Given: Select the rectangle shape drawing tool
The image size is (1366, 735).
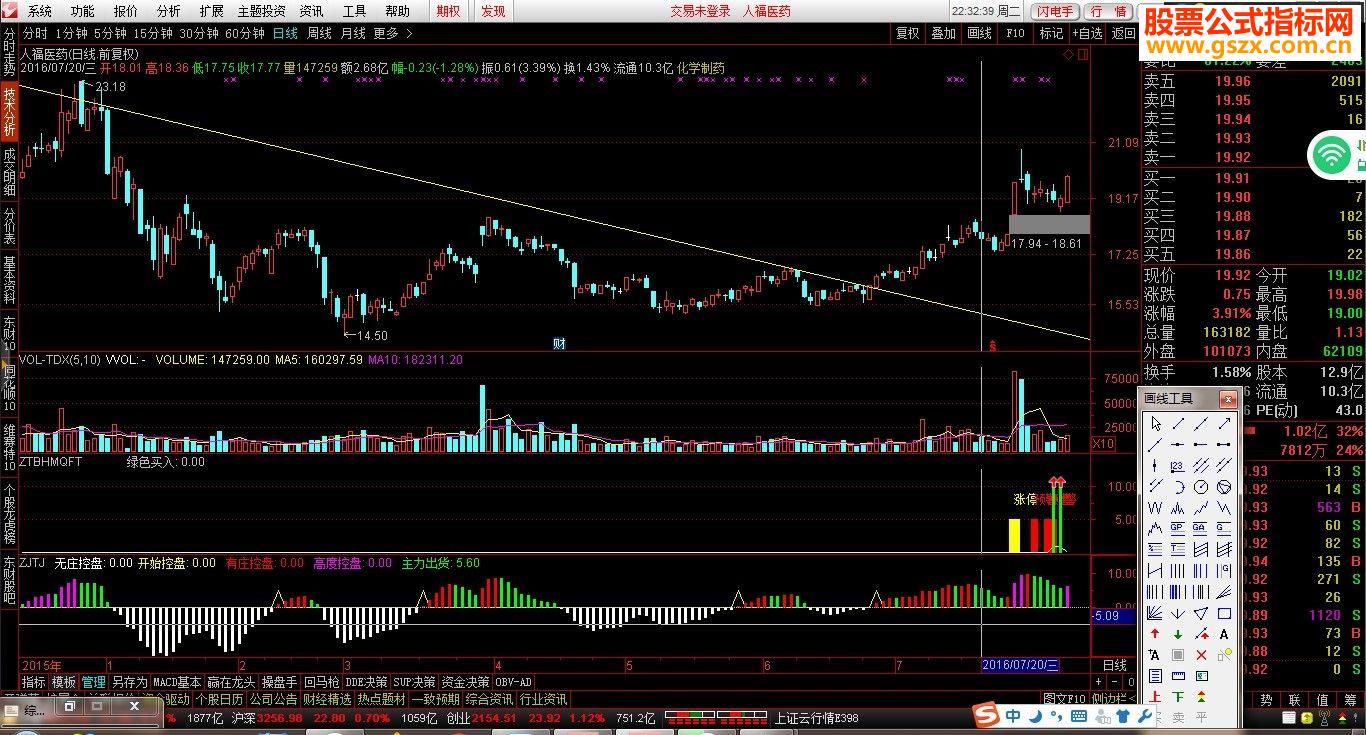Looking at the screenshot, I should click(x=1224, y=612).
